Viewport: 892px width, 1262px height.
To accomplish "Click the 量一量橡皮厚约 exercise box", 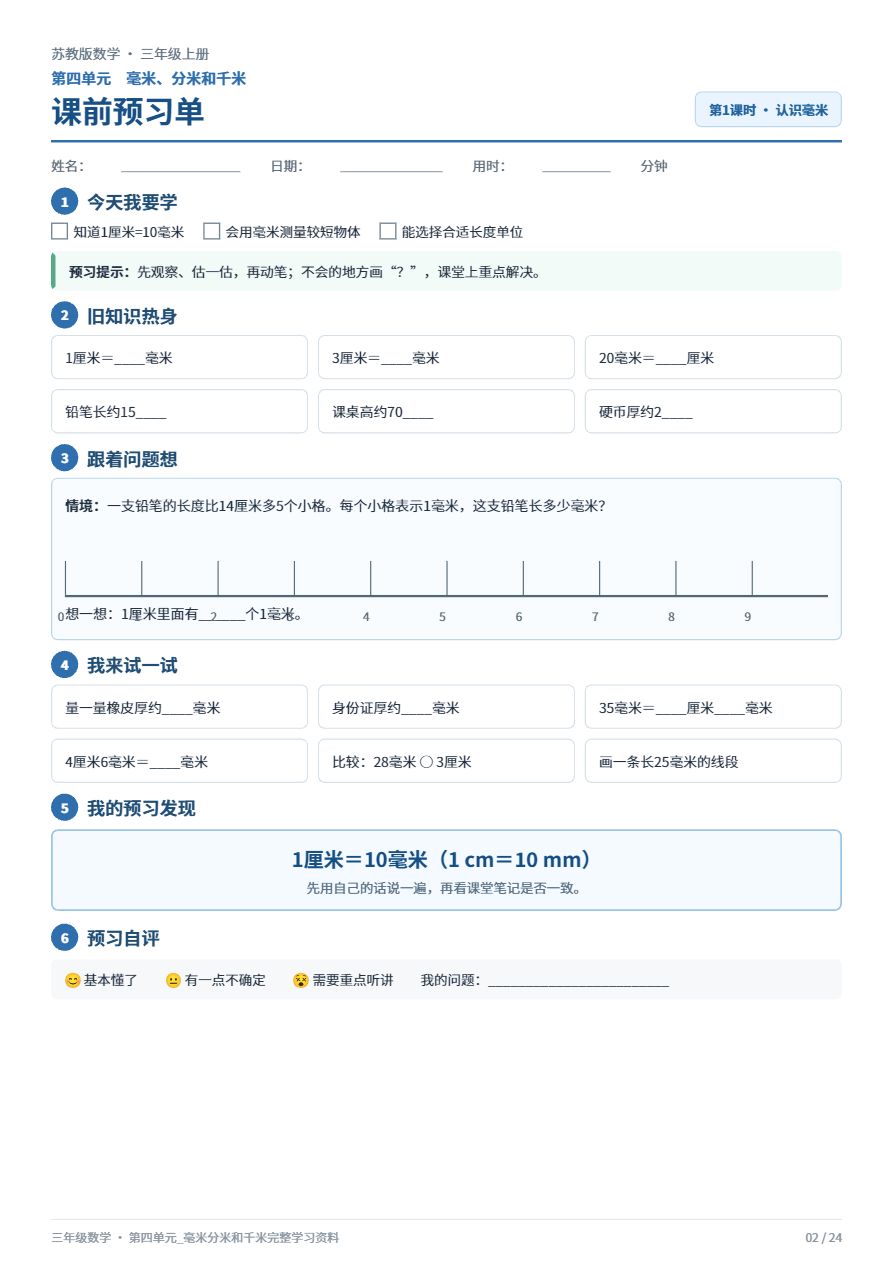I will [179, 707].
